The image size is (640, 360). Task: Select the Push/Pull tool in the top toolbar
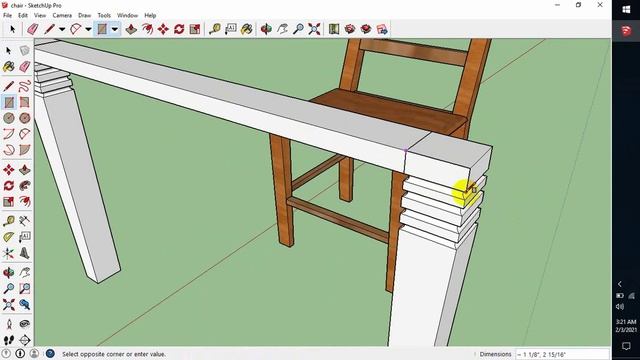(131, 29)
